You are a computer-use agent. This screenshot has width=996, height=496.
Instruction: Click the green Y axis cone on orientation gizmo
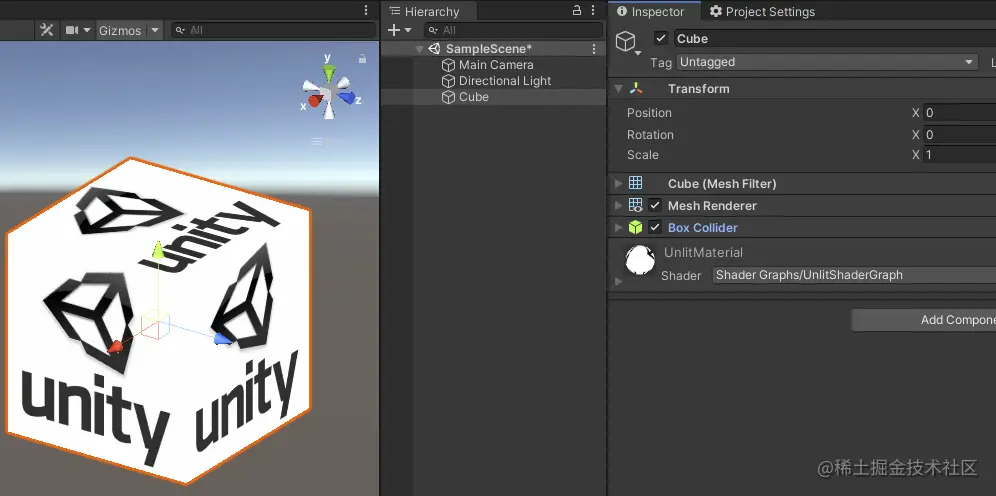click(328, 74)
